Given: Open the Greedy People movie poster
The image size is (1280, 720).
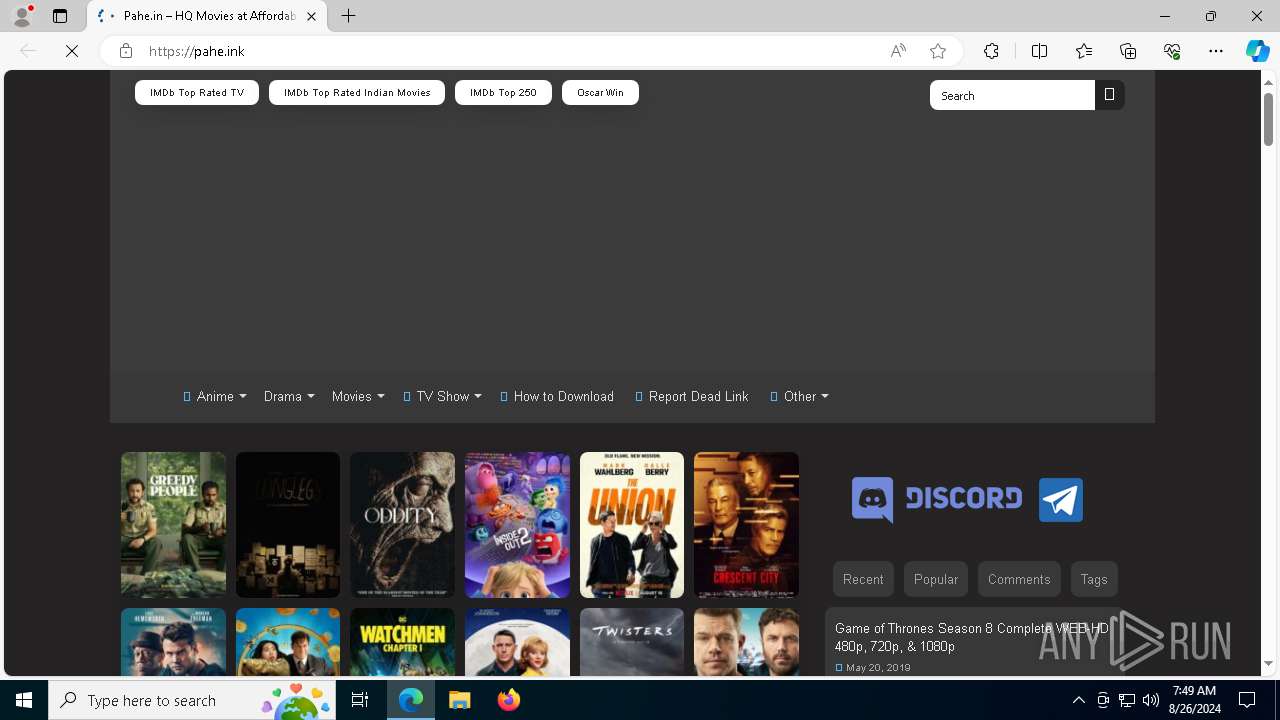Looking at the screenshot, I should (173, 525).
